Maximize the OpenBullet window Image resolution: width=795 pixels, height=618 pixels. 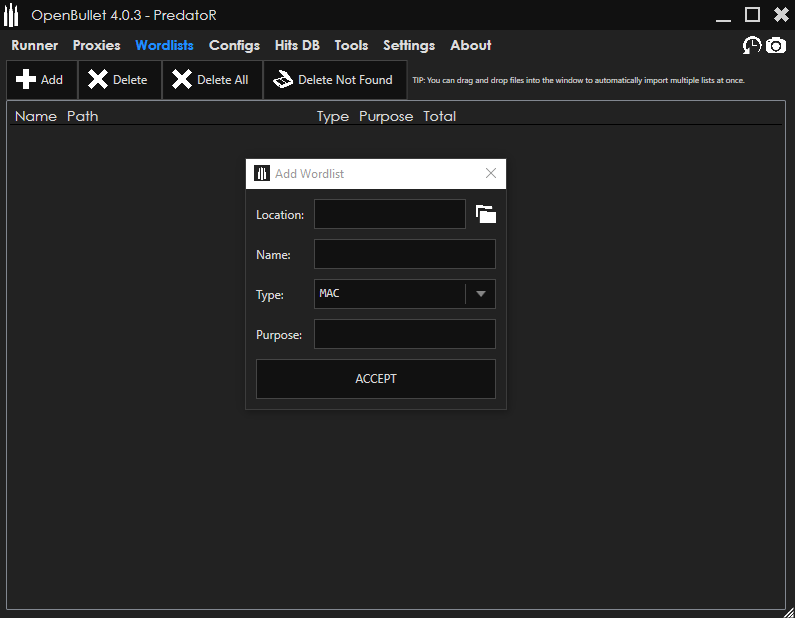[x=752, y=15]
